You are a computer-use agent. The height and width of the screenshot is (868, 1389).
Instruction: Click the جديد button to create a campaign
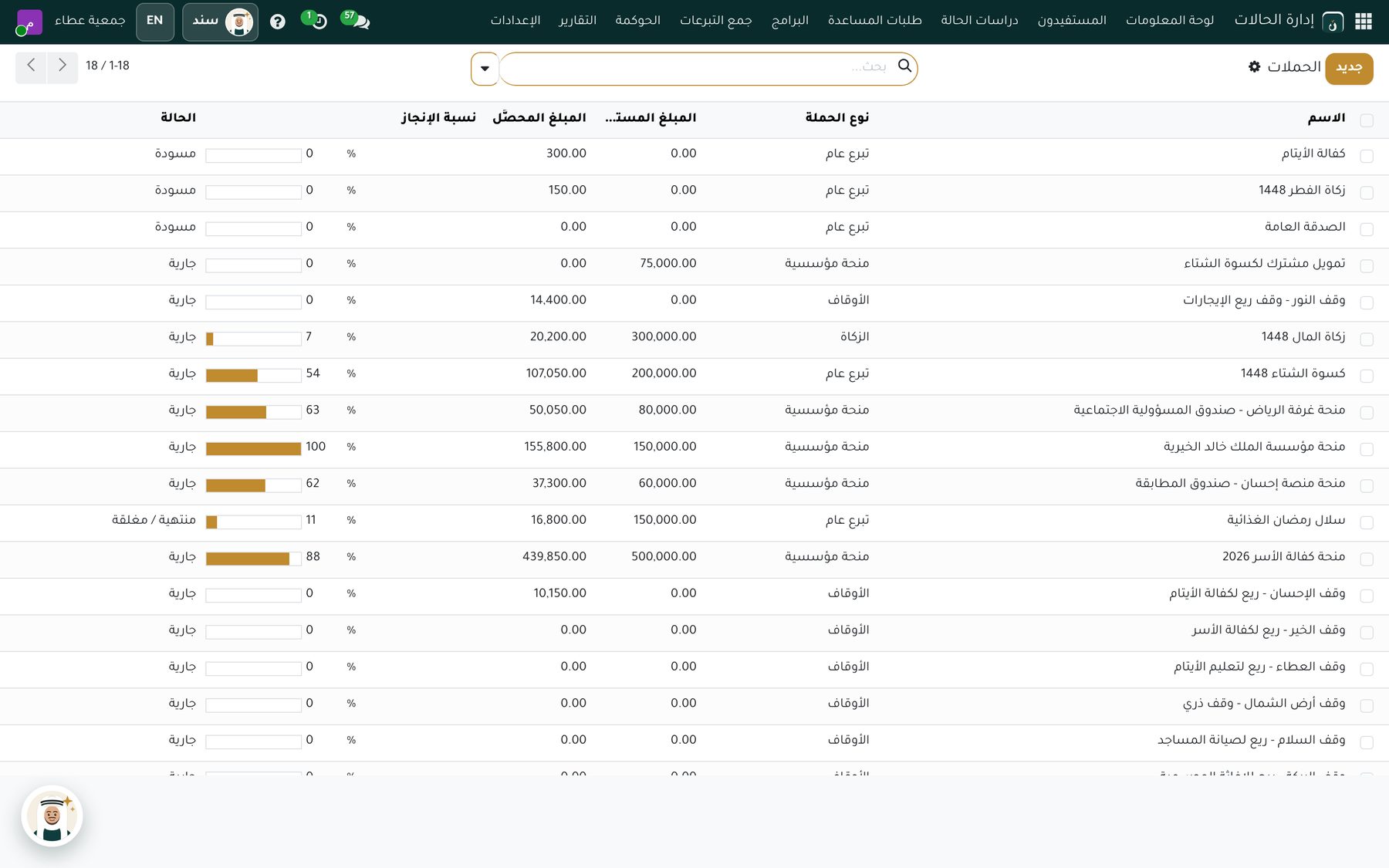point(1349,68)
